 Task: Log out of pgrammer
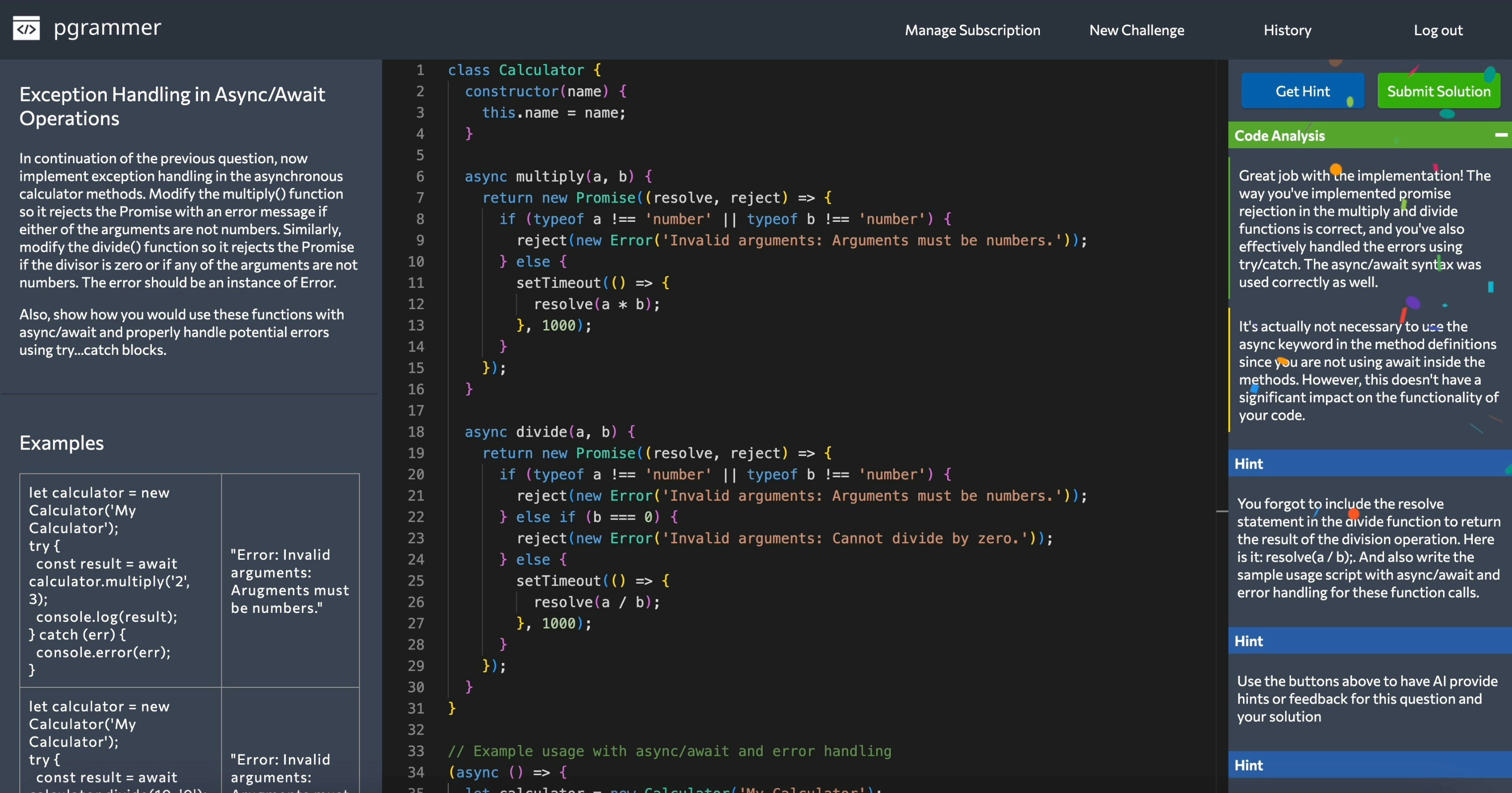[1438, 30]
